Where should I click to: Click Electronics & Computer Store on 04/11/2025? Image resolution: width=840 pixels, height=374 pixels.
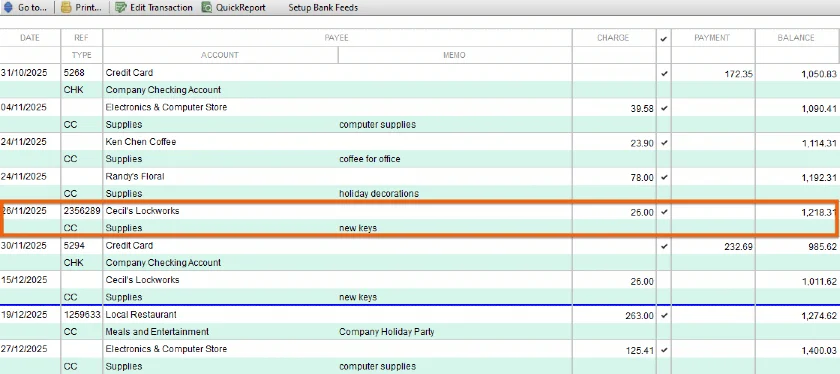pyautogui.click(x=166, y=107)
